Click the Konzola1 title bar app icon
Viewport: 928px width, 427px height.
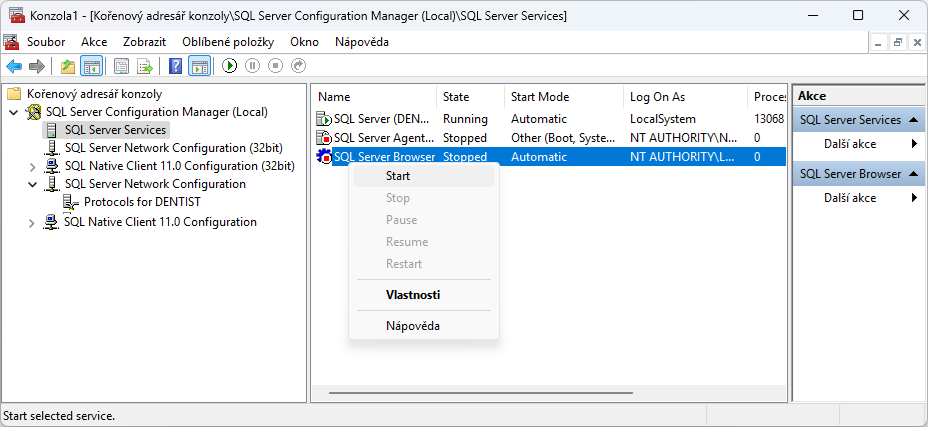(16, 16)
